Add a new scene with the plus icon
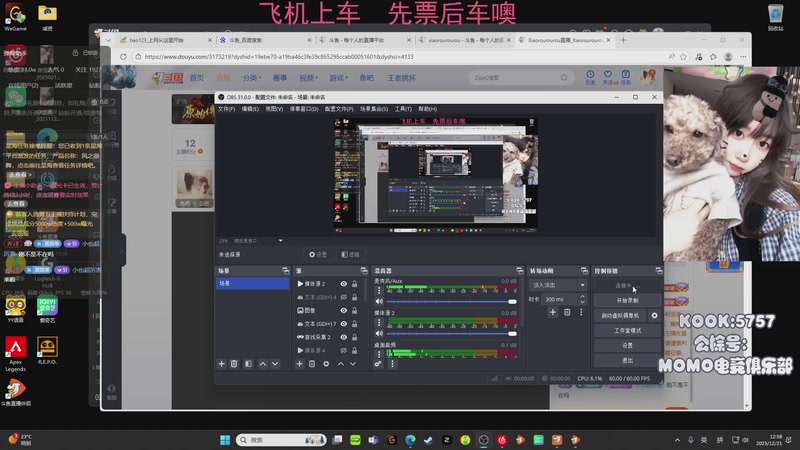This screenshot has height=450, width=800. pos(221,364)
